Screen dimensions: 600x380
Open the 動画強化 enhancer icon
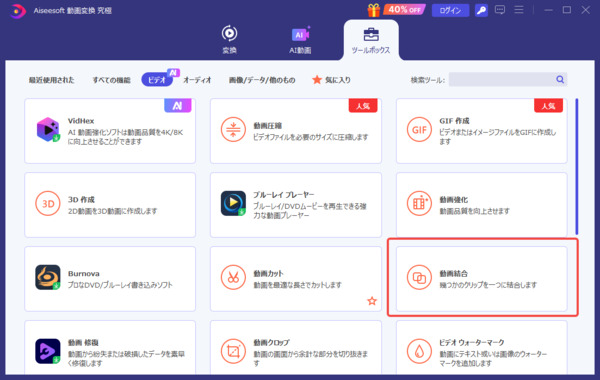click(419, 204)
